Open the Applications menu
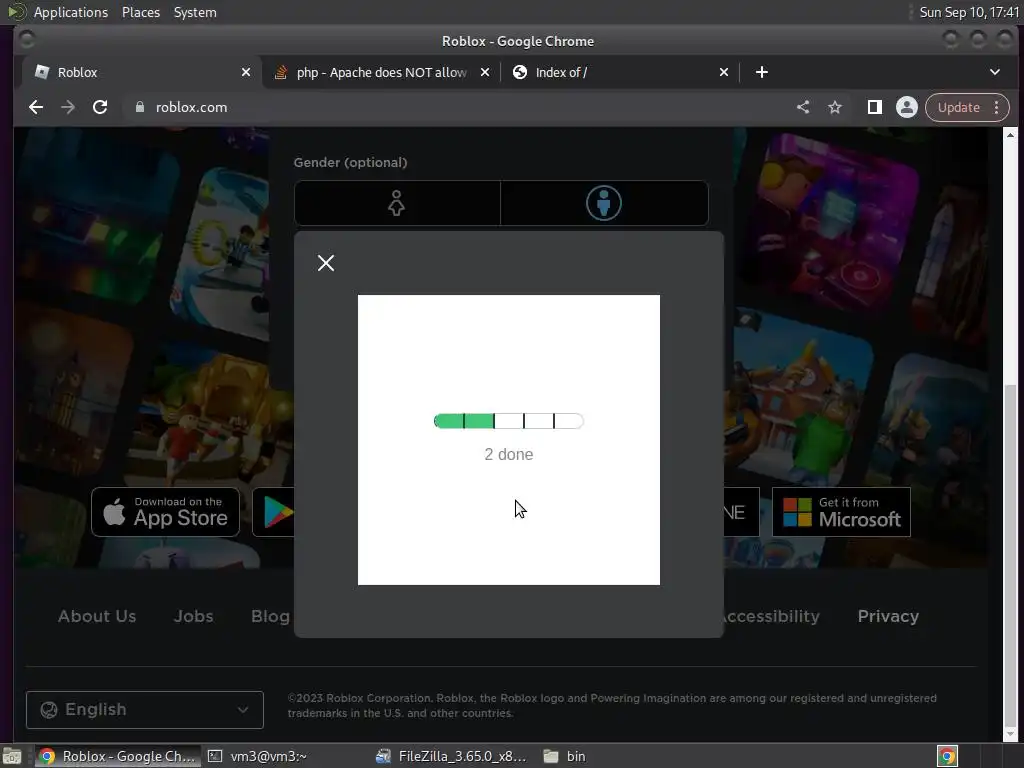This screenshot has width=1024, height=768. pyautogui.click(x=71, y=12)
